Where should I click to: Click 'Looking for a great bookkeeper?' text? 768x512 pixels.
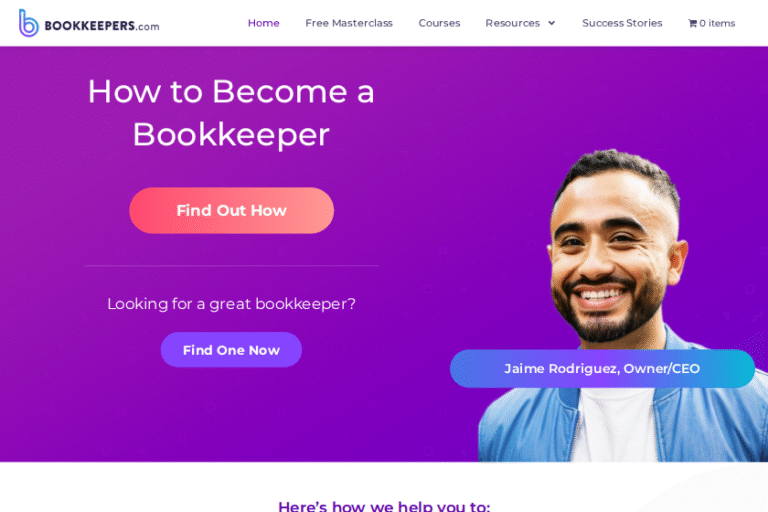click(x=231, y=304)
